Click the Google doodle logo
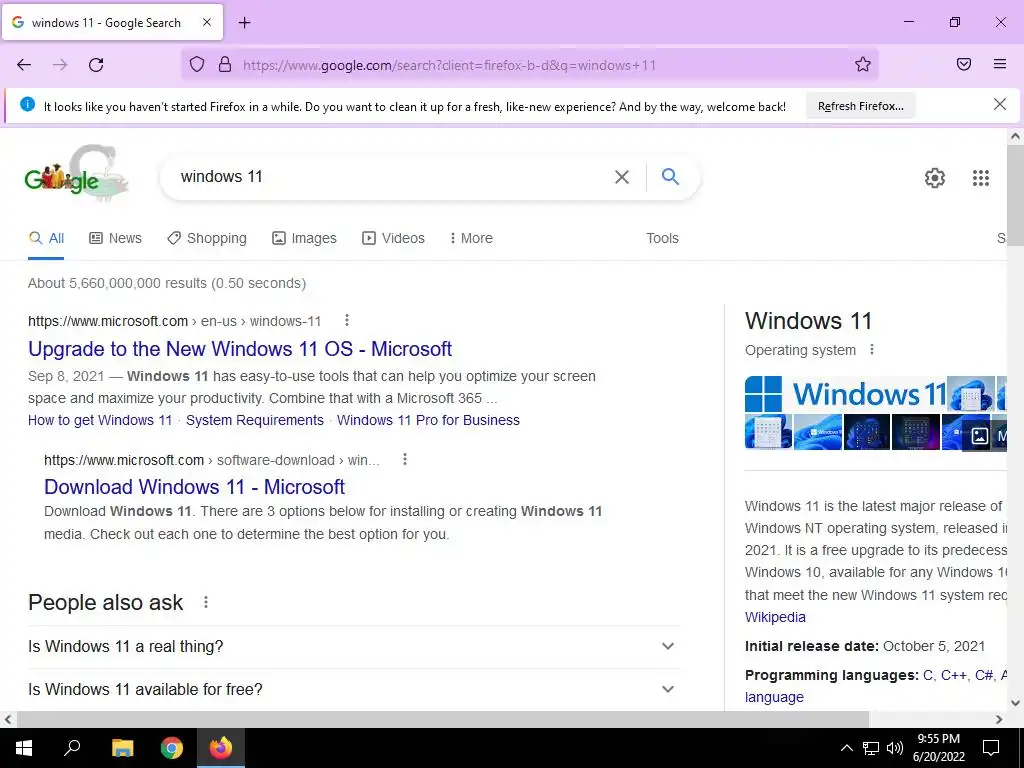Viewport: 1024px width, 768px height. 75,174
